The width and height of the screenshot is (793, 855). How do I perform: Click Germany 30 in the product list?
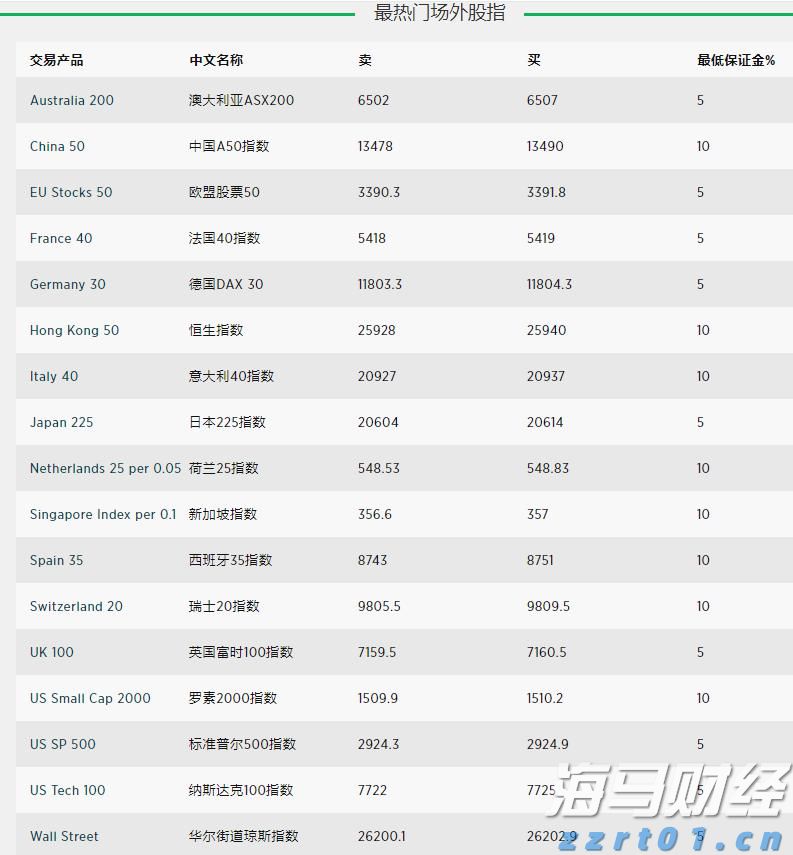(x=67, y=284)
